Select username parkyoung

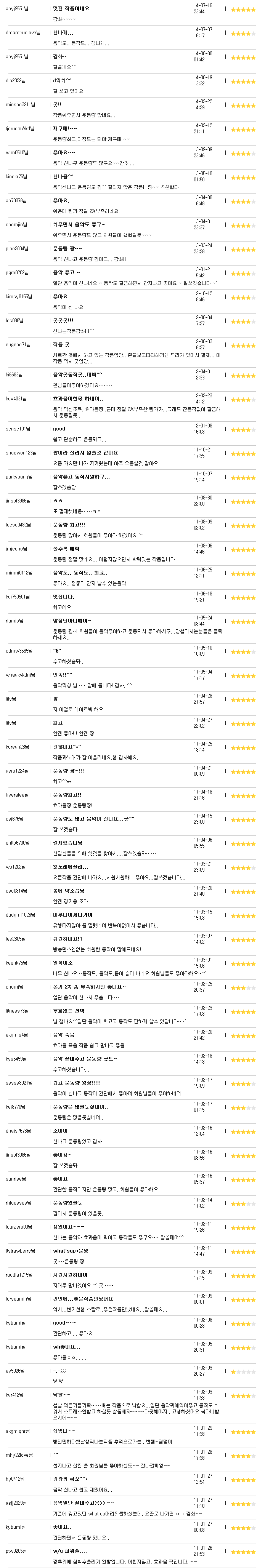pyautogui.click(x=19, y=477)
